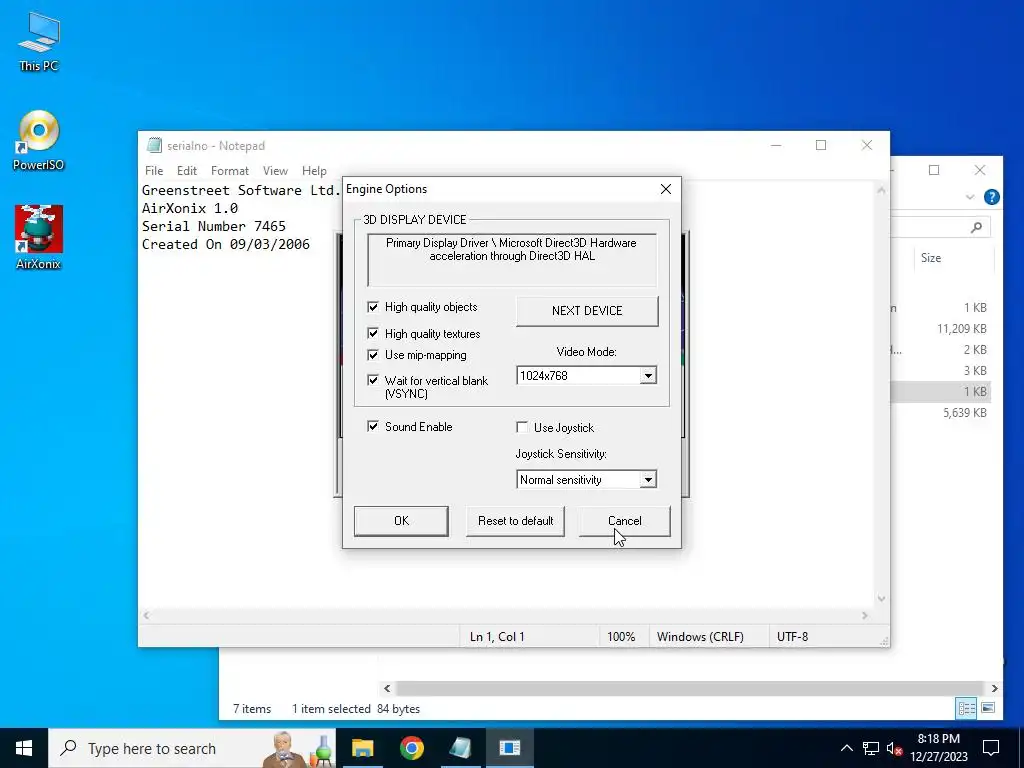Click the NEXT DEVICE button
Viewport: 1024px width, 768px height.
tap(587, 311)
